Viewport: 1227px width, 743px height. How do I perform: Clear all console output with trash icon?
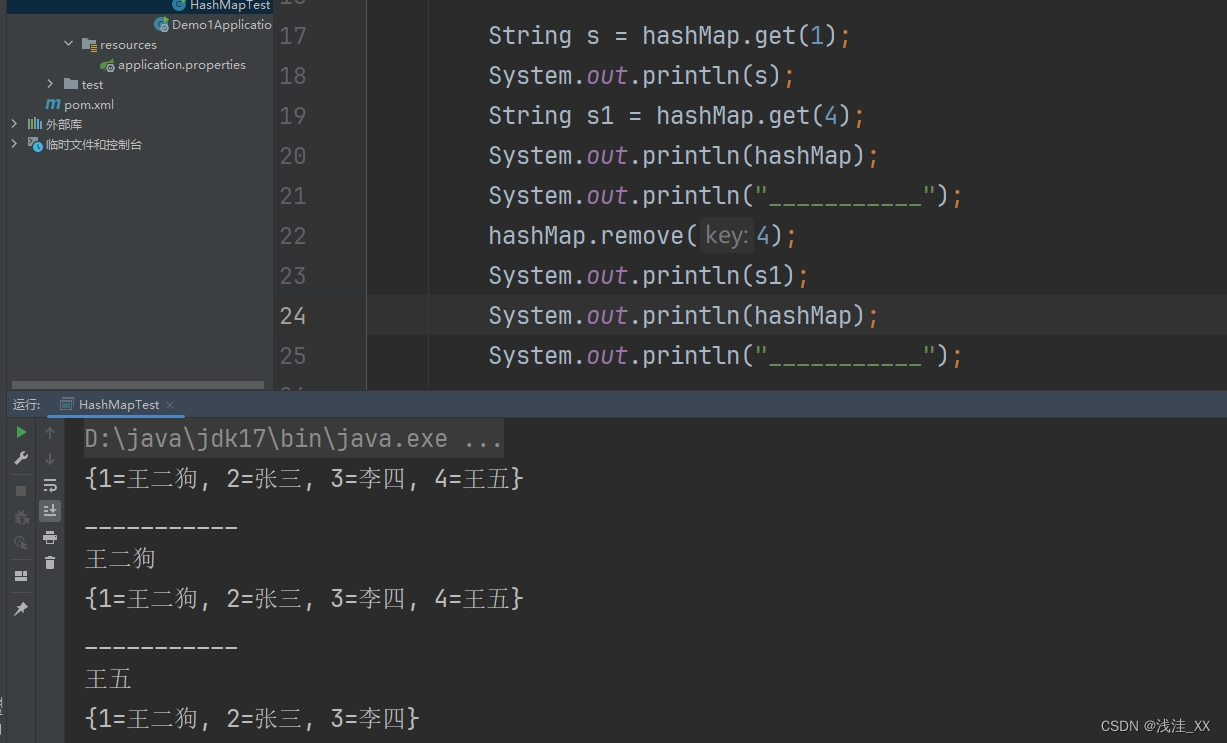(50, 562)
